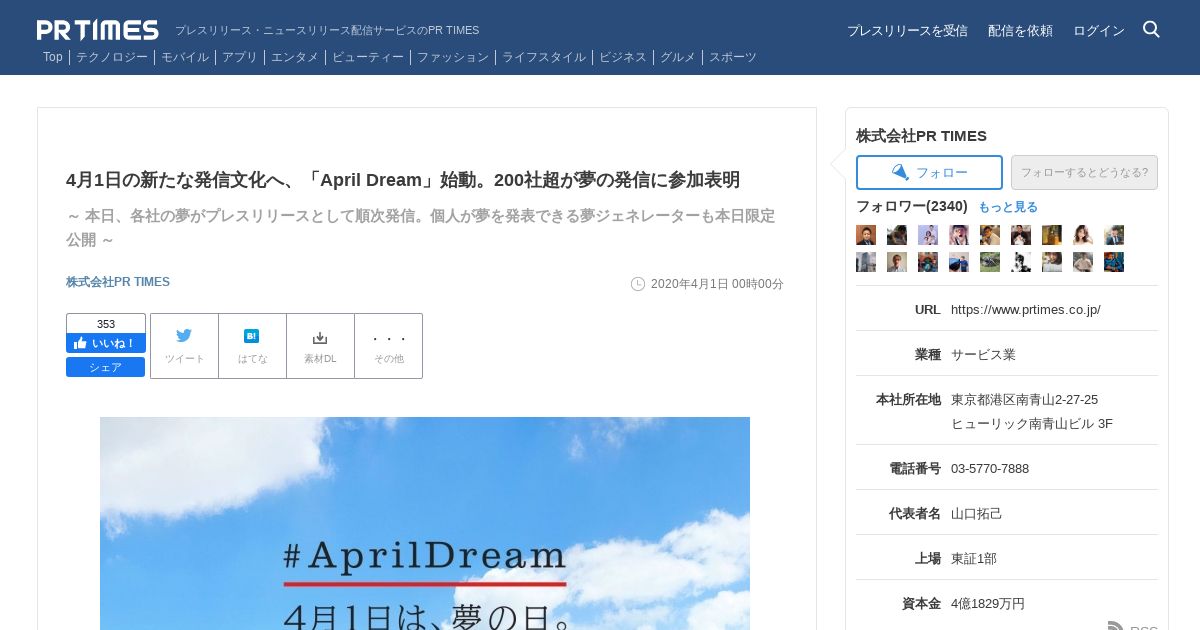Open the エンタメ category
Screen dimensions: 1200x630
click(295, 57)
